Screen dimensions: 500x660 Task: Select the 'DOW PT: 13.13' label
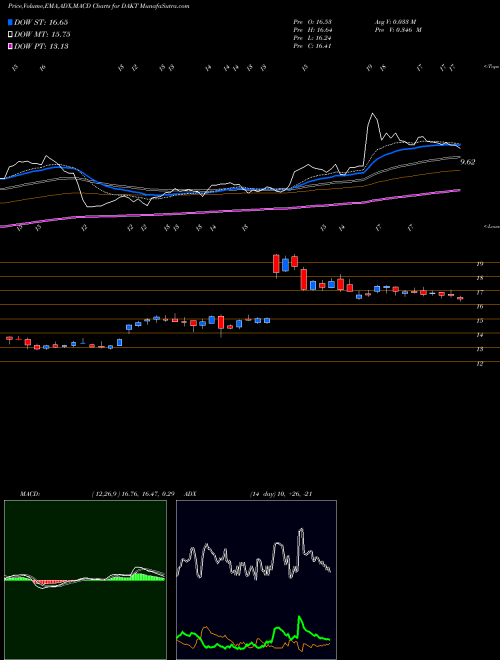[x=41, y=46]
